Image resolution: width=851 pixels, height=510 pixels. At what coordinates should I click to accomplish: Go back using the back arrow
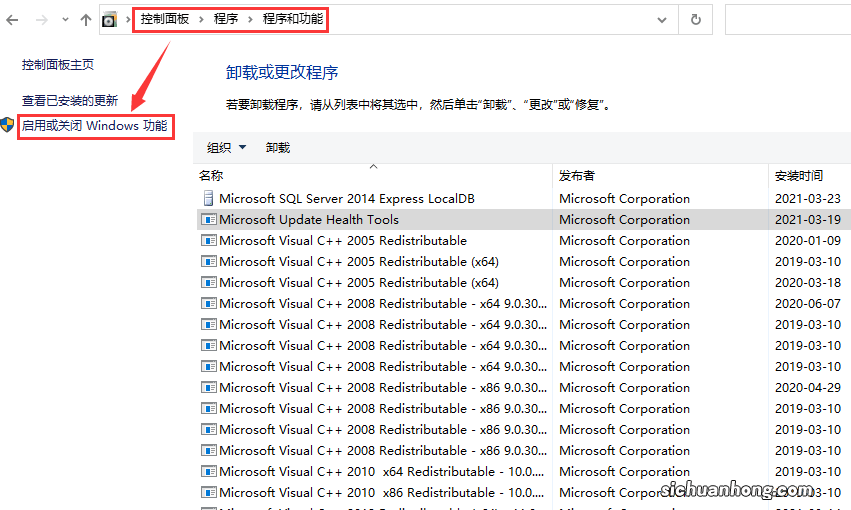click(12, 20)
